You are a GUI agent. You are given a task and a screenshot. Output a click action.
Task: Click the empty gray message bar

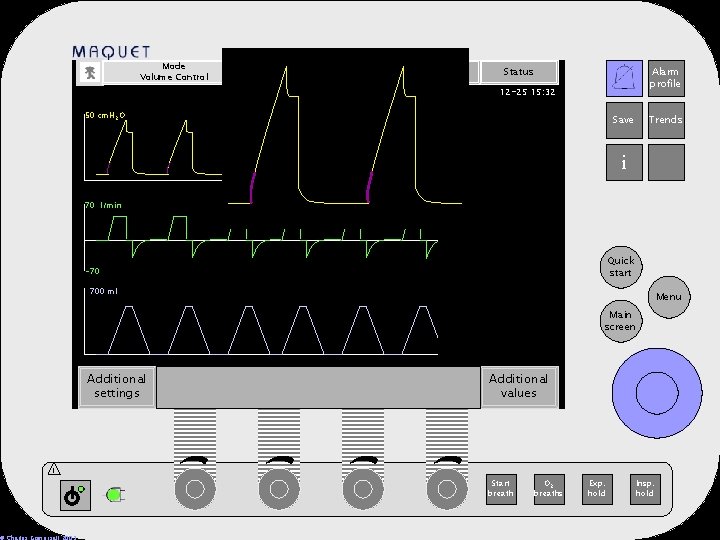pos(318,387)
